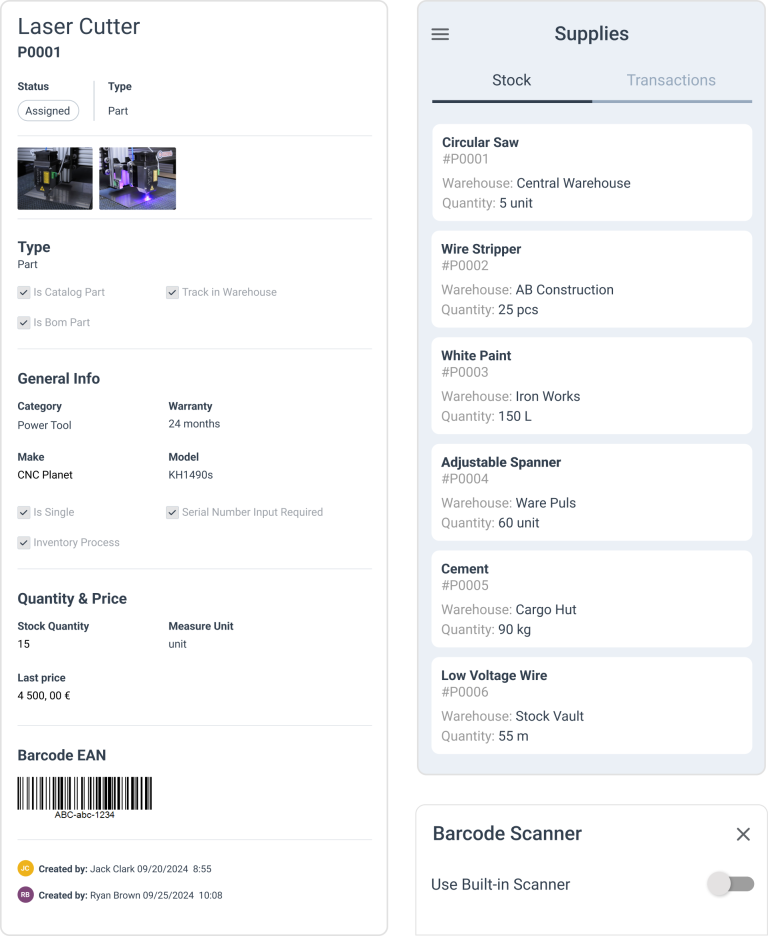This screenshot has width=768, height=936.
Task: Disable Serial Number Input Required
Action: click(x=172, y=512)
